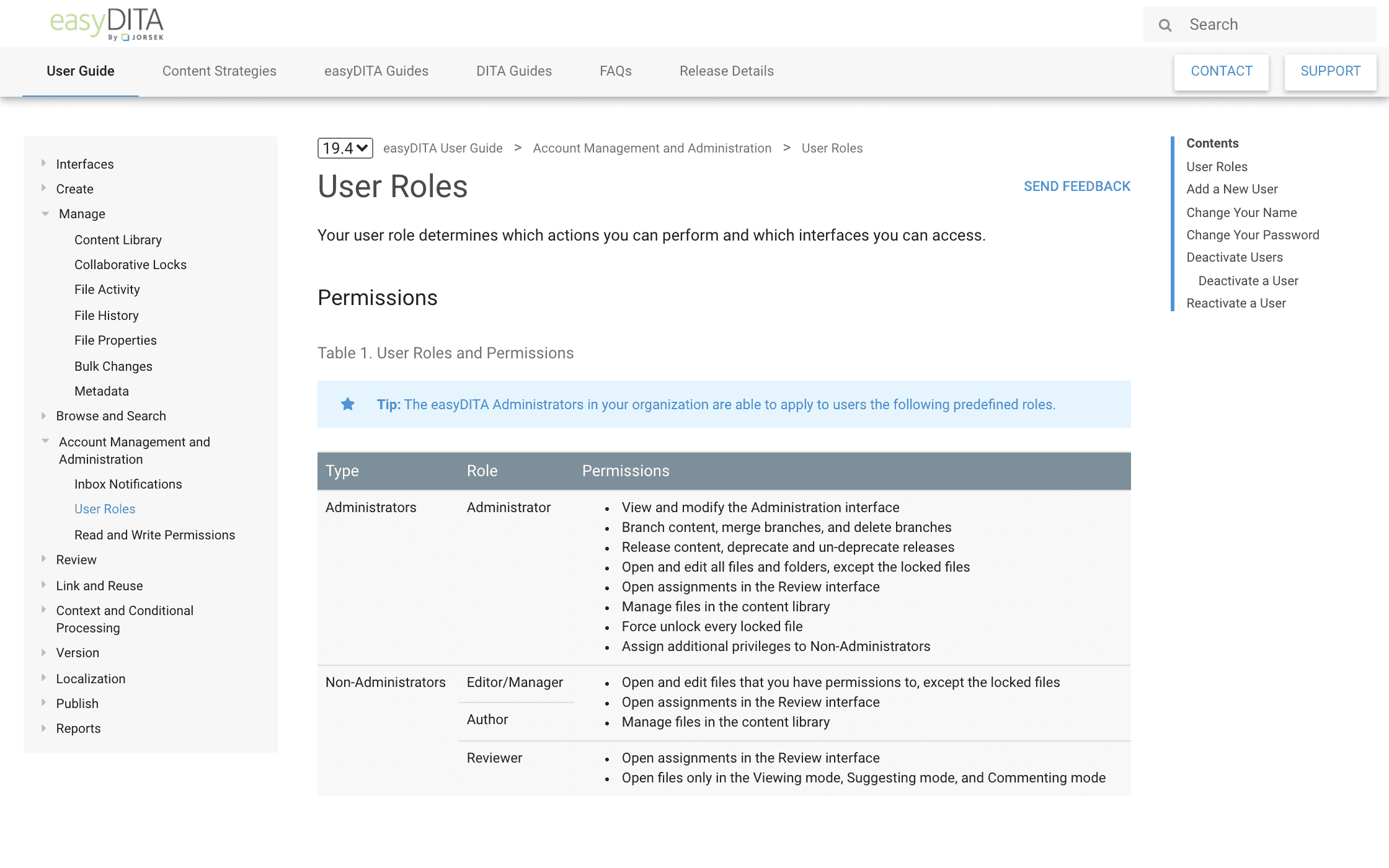
Task: Expand the Version tree arrow
Action: [43, 652]
